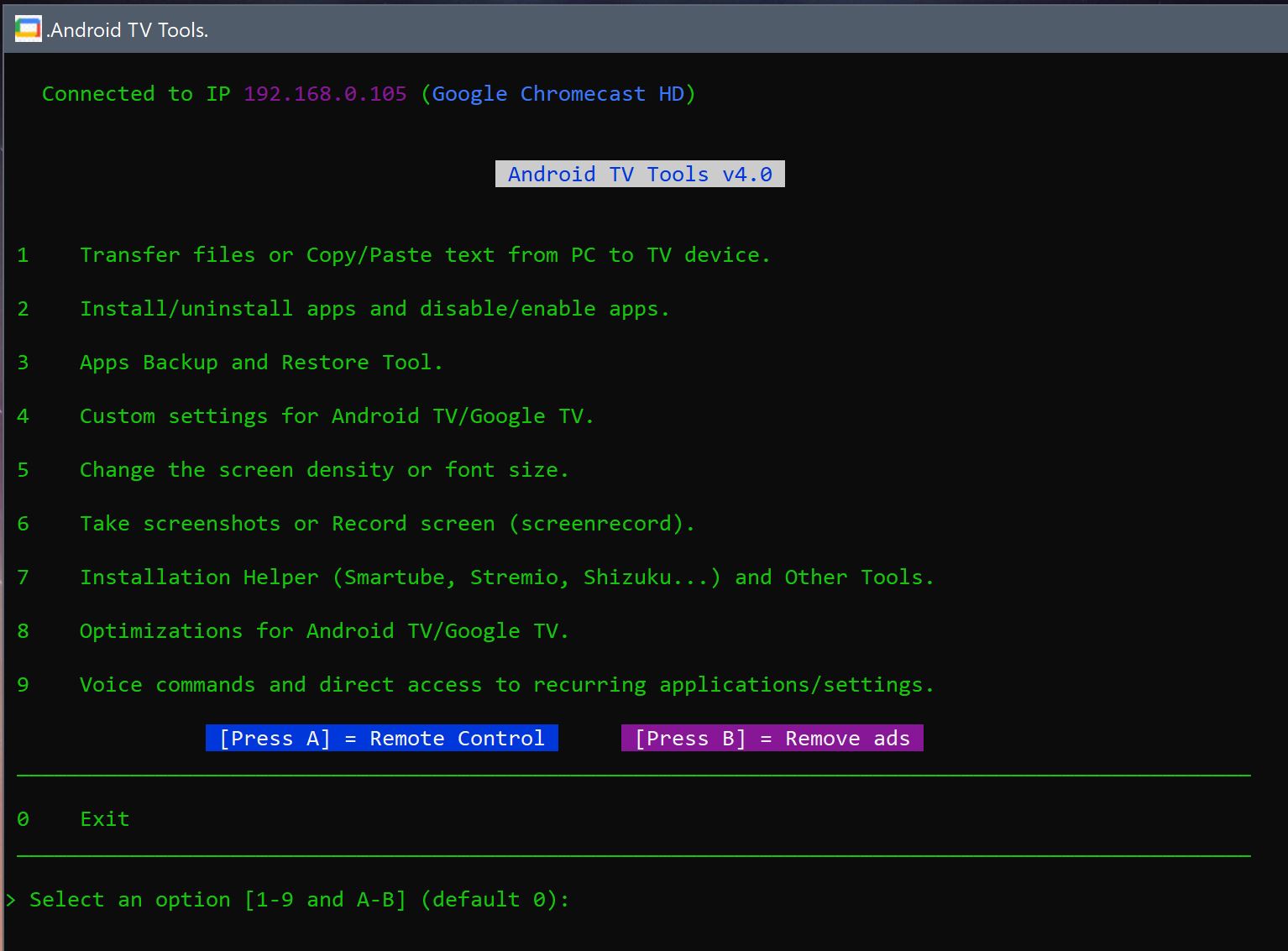Click the Android TV Tools v4.0 banner

[x=640, y=174]
